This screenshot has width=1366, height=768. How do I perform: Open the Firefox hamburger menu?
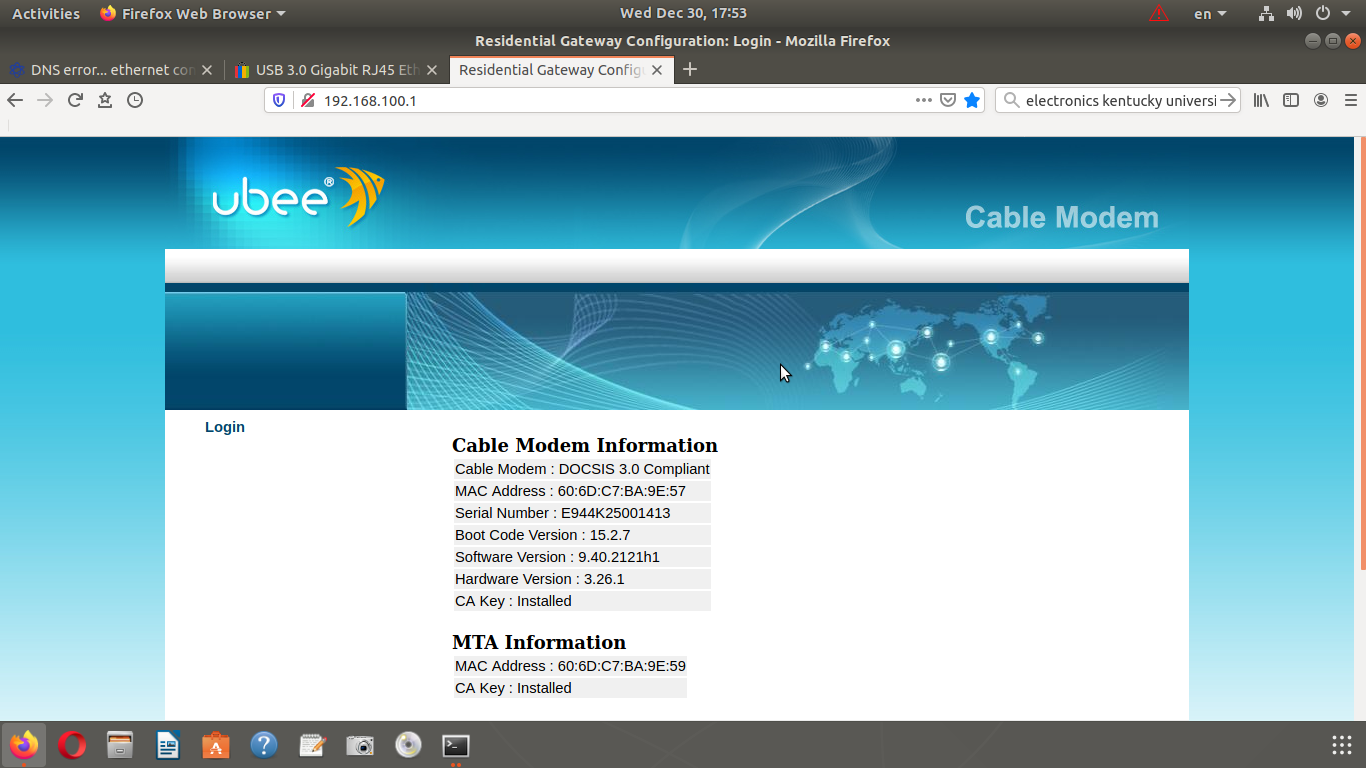tap(1351, 100)
